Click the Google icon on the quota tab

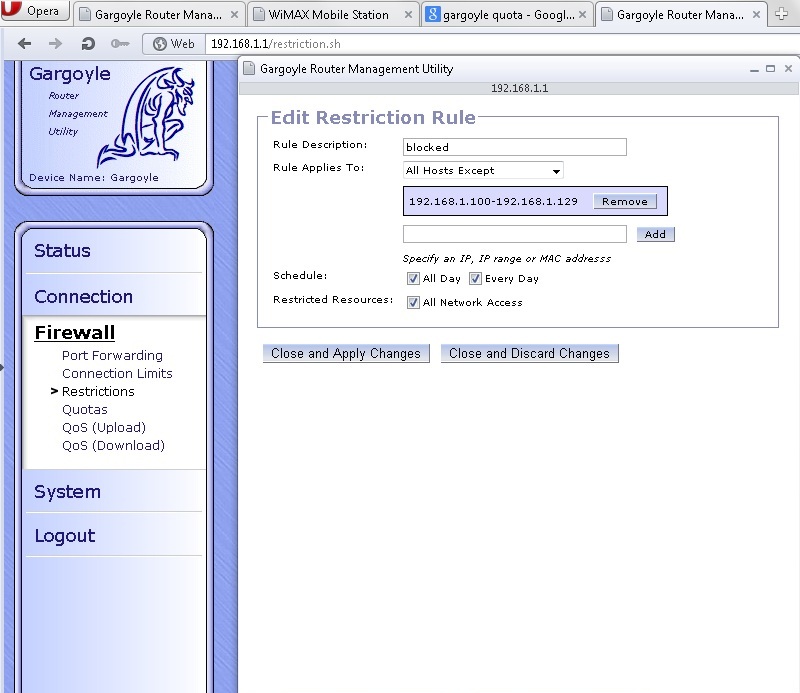pos(433,14)
